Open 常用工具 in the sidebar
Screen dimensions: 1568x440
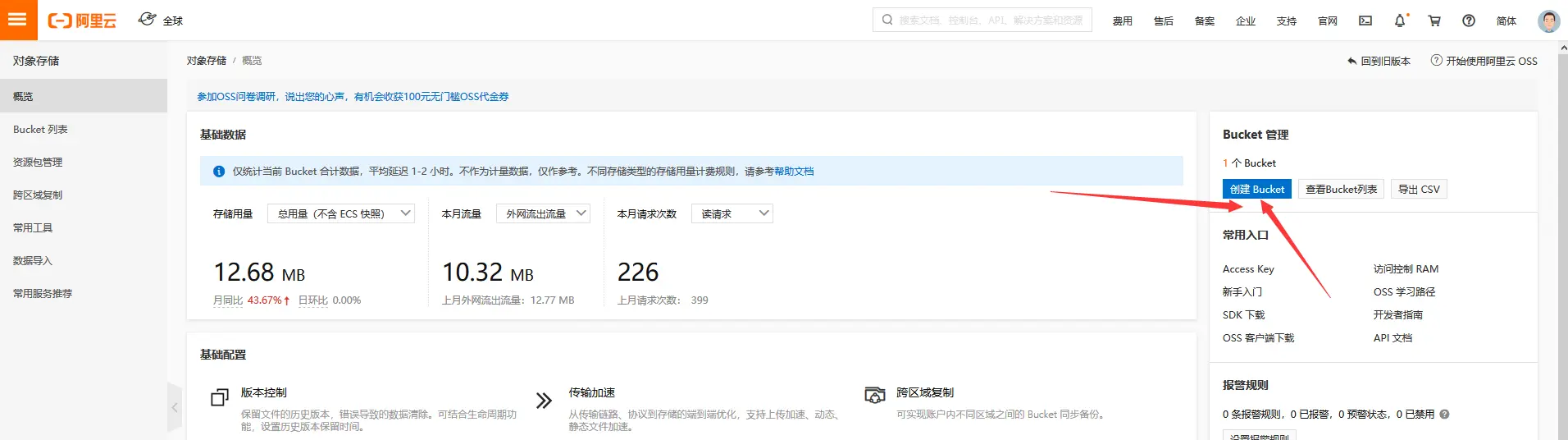click(x=84, y=227)
